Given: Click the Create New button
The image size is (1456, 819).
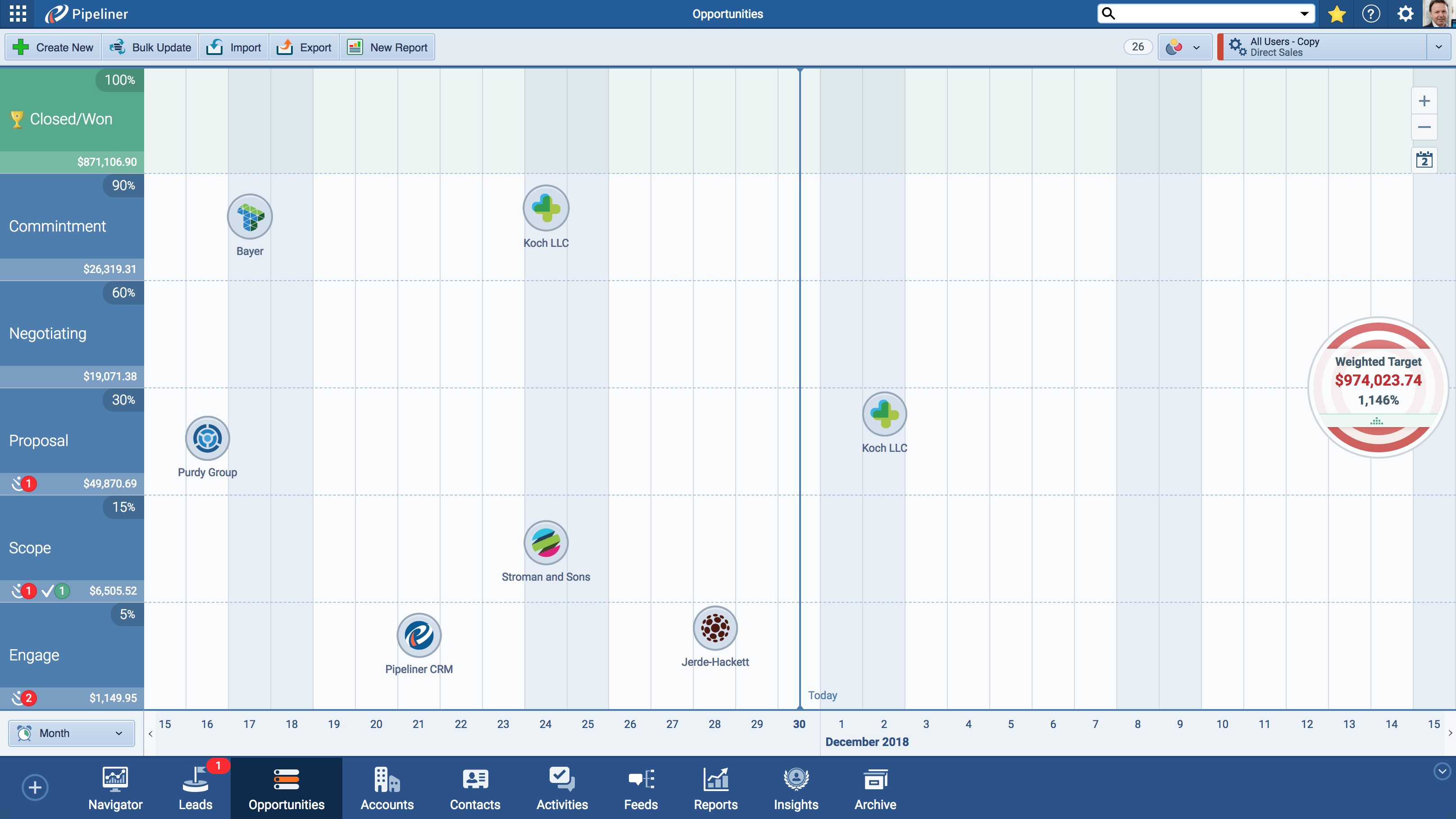Looking at the screenshot, I should (x=53, y=47).
